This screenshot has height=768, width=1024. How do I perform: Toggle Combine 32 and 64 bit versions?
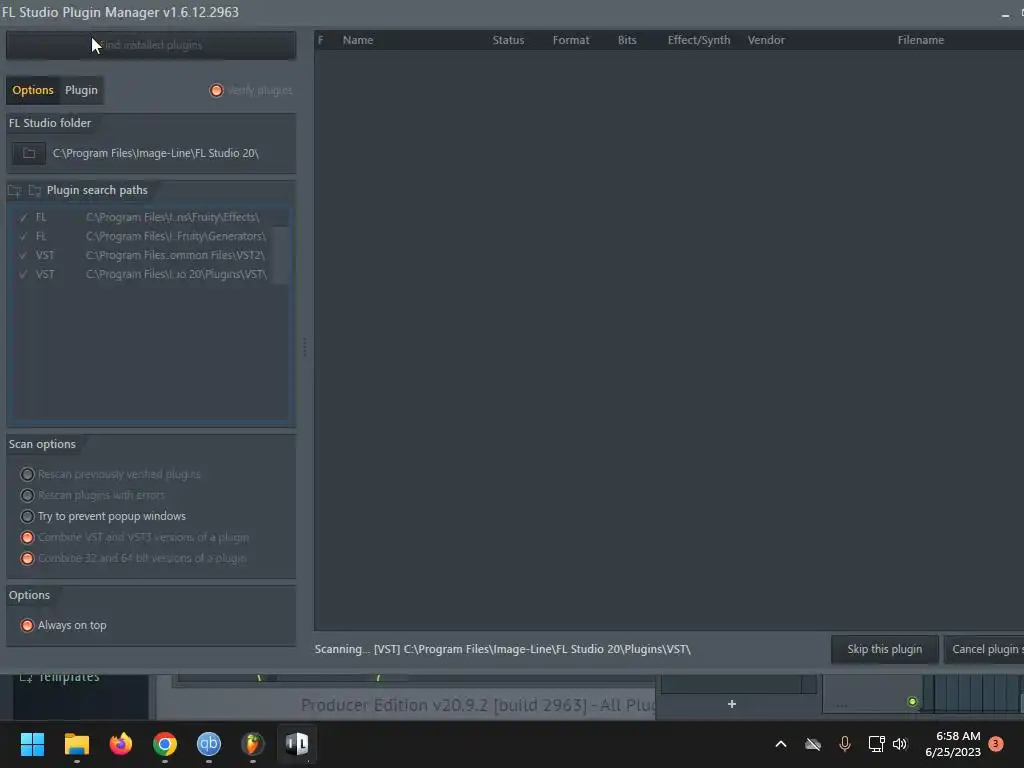pyautogui.click(x=27, y=558)
